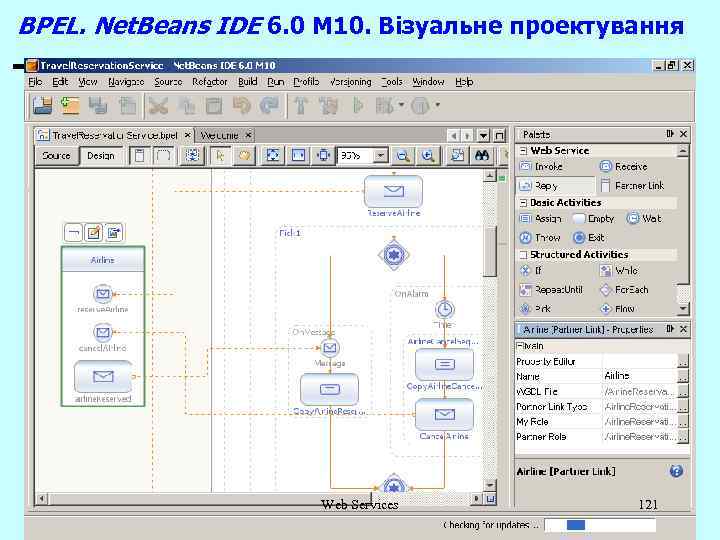720x540 pixels.
Task: Click the Fit Diagram icon in editor toolbar
Action: [x=273, y=156]
